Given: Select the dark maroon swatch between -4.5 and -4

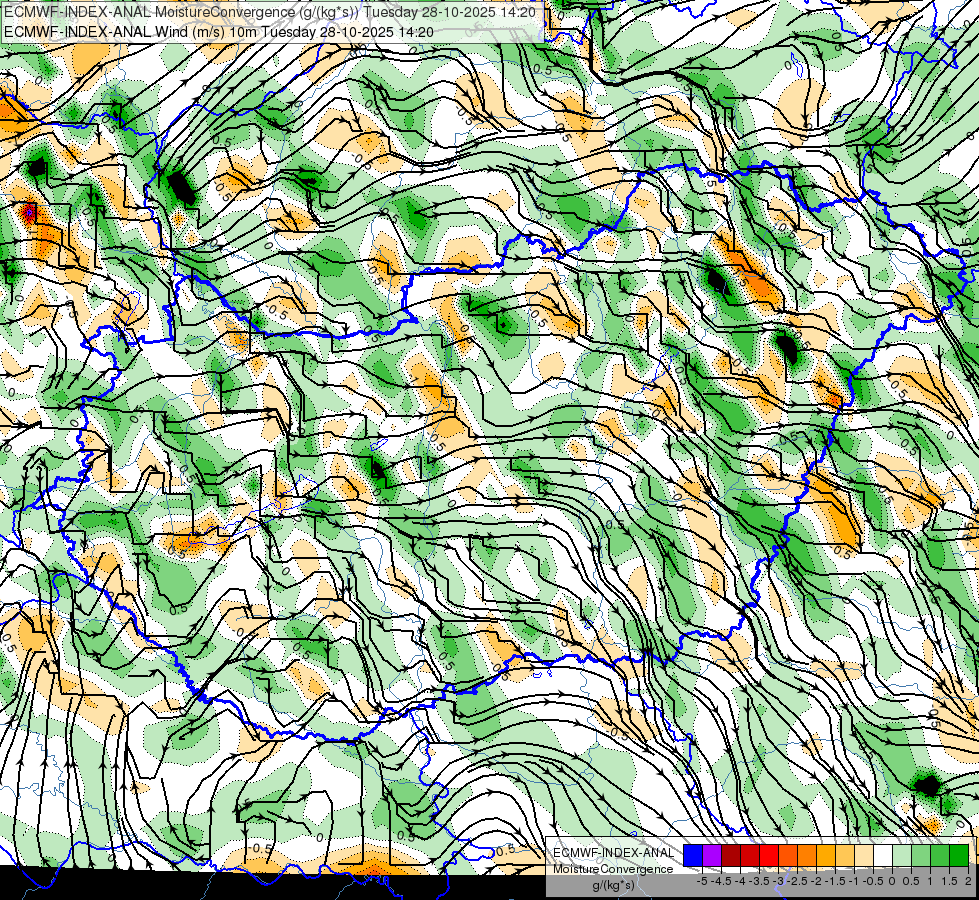Looking at the screenshot, I should 731,856.
